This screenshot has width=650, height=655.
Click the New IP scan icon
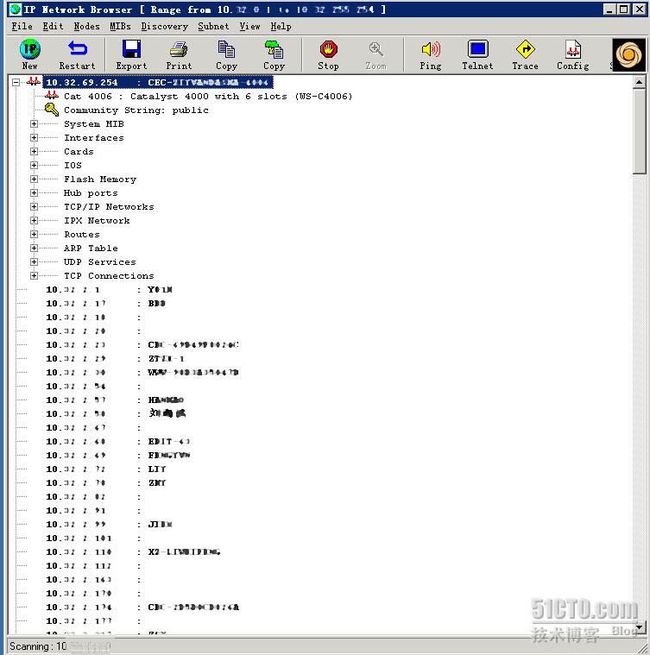point(30,50)
